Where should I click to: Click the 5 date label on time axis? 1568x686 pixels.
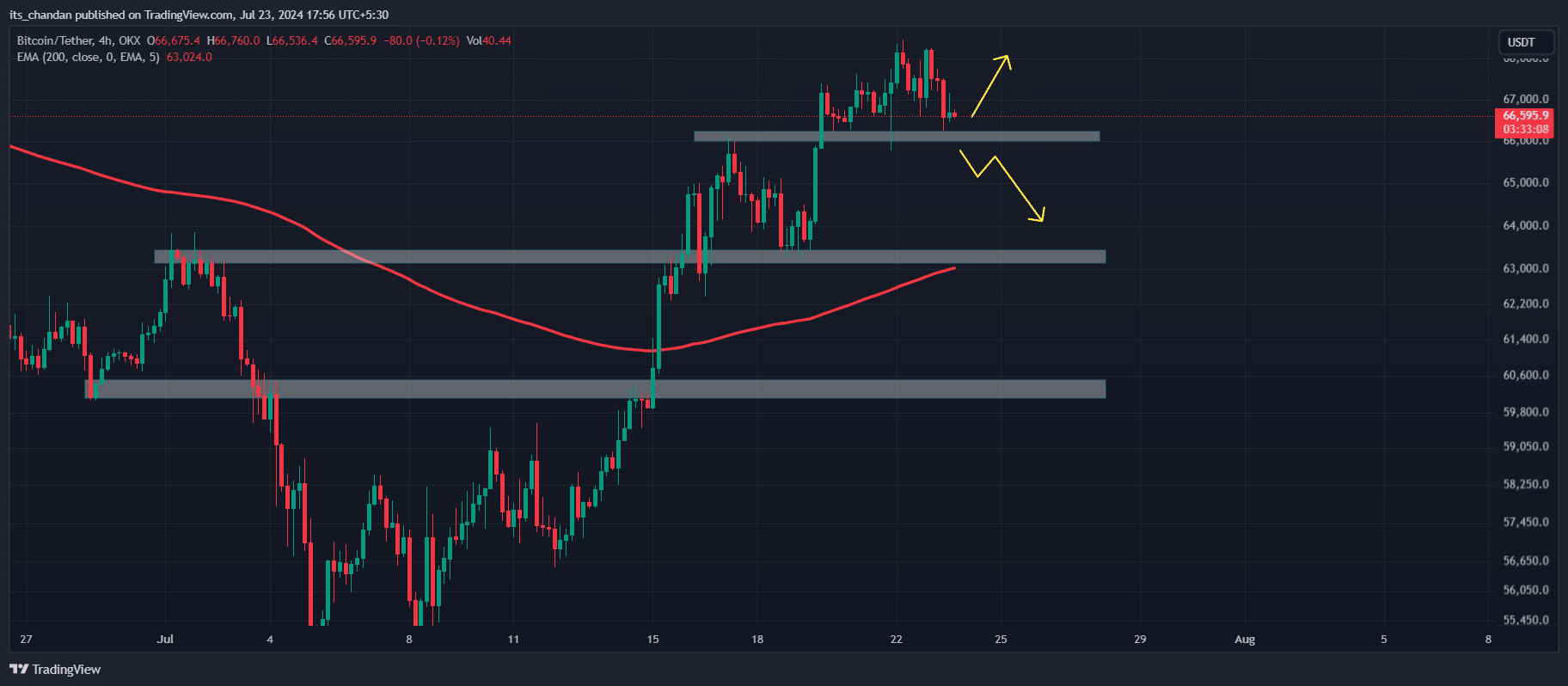1384,639
